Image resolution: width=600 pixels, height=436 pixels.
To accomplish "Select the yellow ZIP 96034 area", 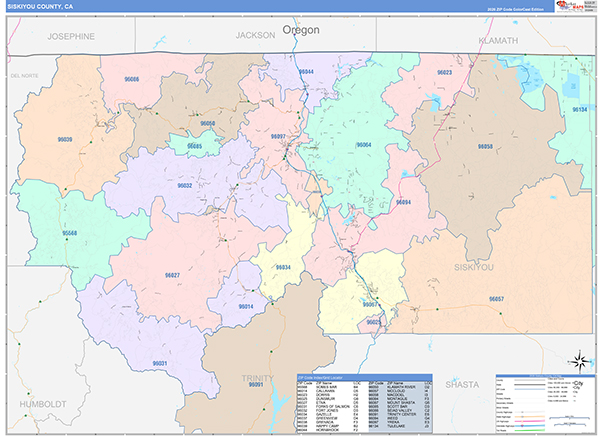I will pos(283,267).
